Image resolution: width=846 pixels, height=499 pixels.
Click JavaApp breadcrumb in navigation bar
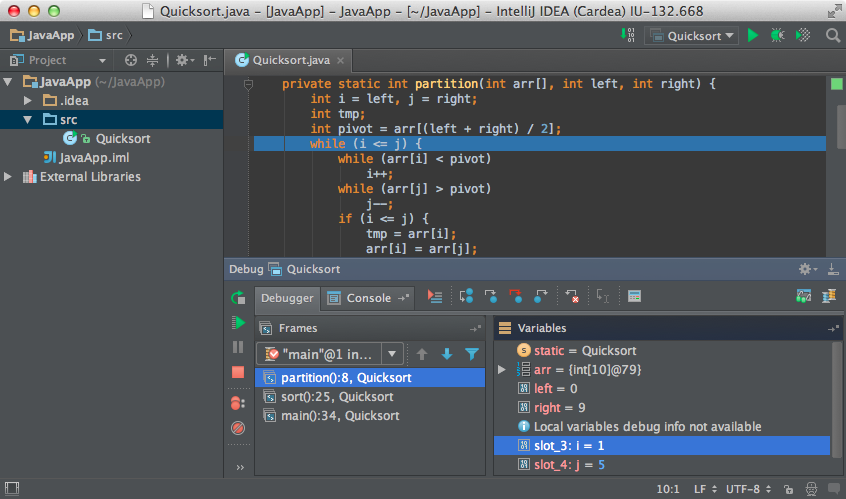pyautogui.click(x=43, y=36)
